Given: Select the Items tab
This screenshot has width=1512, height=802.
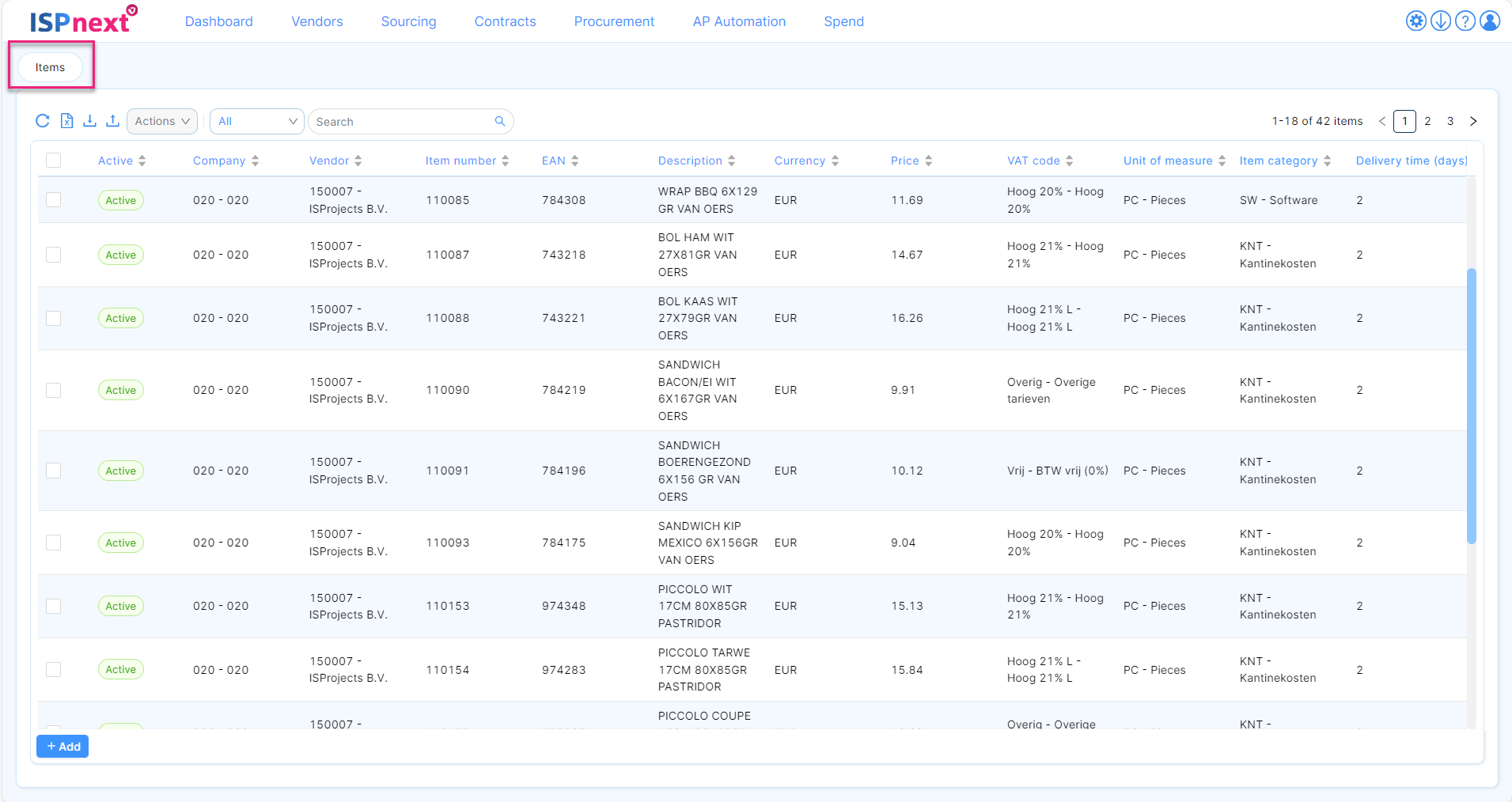Looking at the screenshot, I should click(50, 67).
